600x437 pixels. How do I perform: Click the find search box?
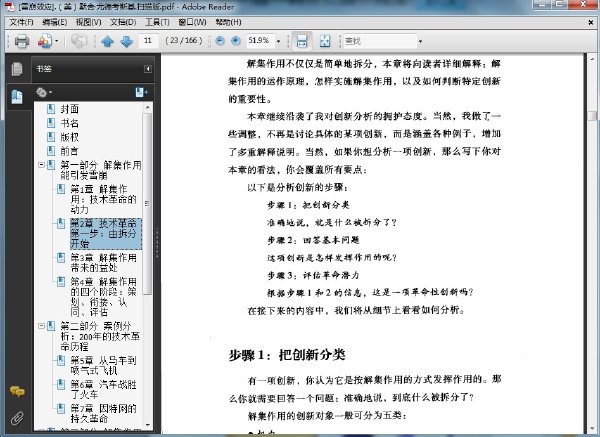(x=380, y=41)
